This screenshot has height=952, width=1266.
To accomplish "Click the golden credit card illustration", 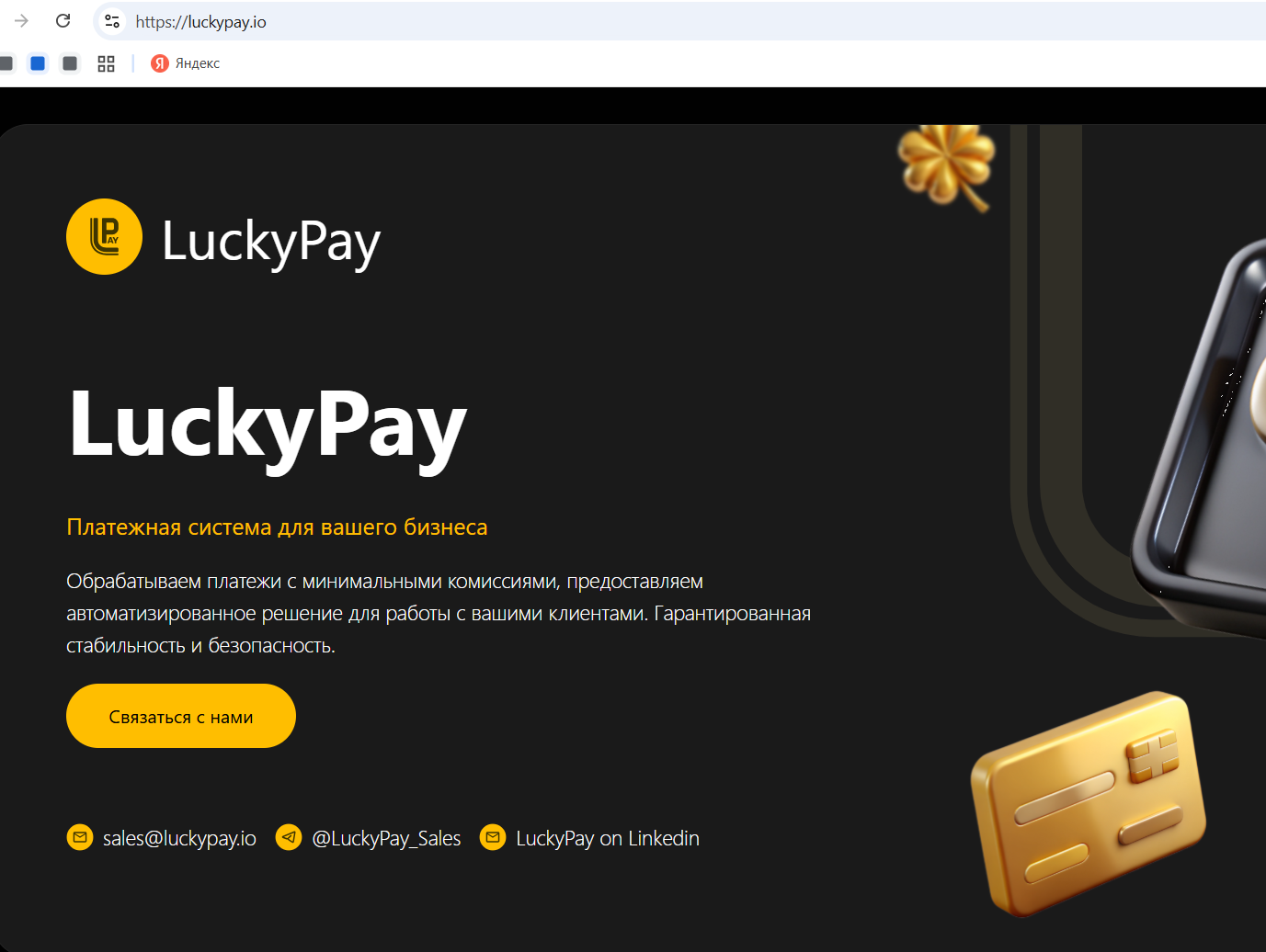I will pos(1089,803).
